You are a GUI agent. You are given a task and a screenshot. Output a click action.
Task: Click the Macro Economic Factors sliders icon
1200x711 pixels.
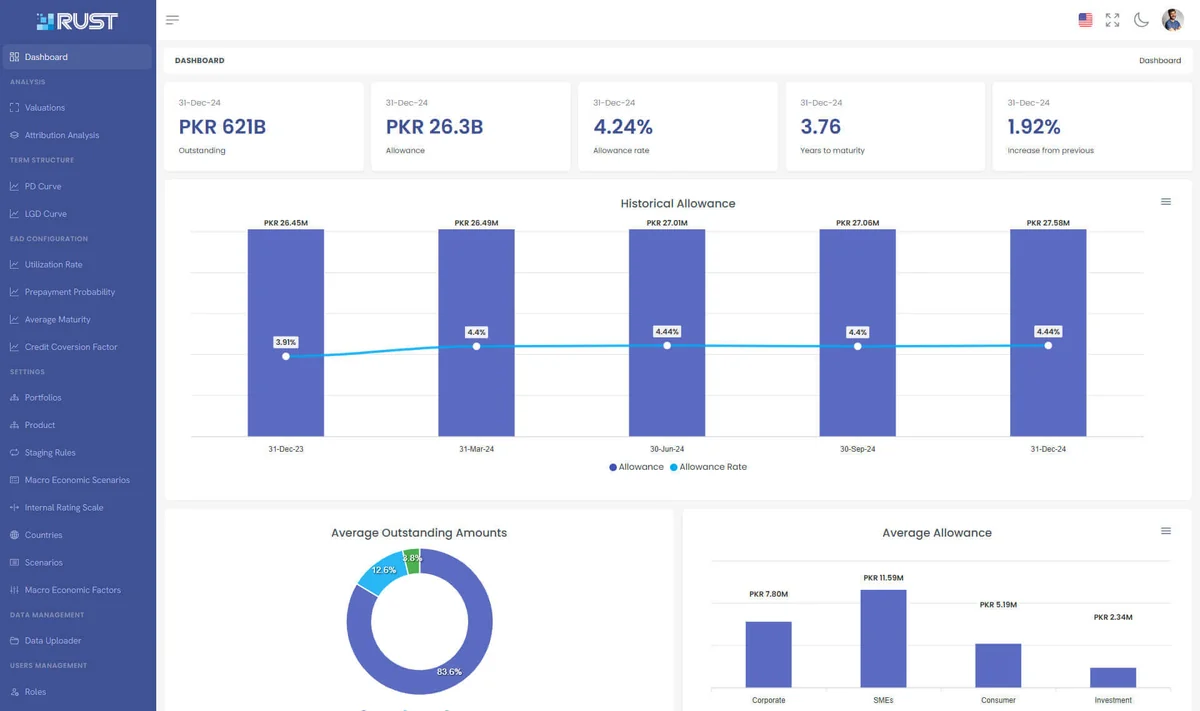[x=14, y=590]
